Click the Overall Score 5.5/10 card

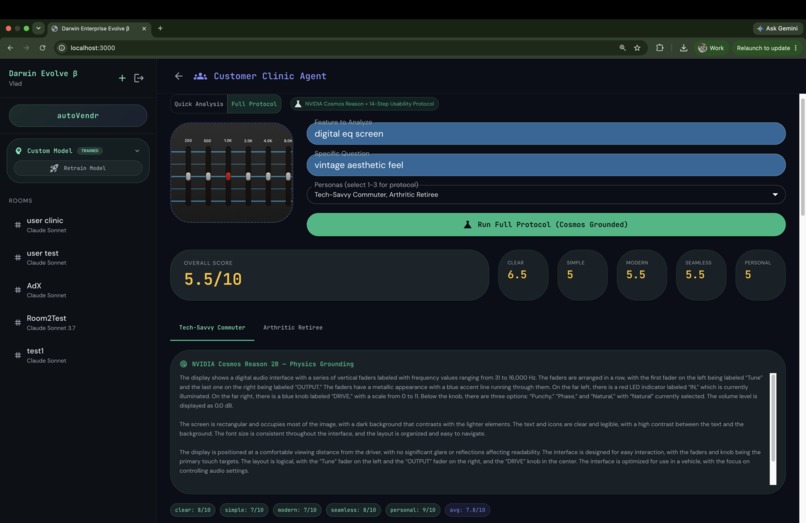pyautogui.click(x=329, y=275)
